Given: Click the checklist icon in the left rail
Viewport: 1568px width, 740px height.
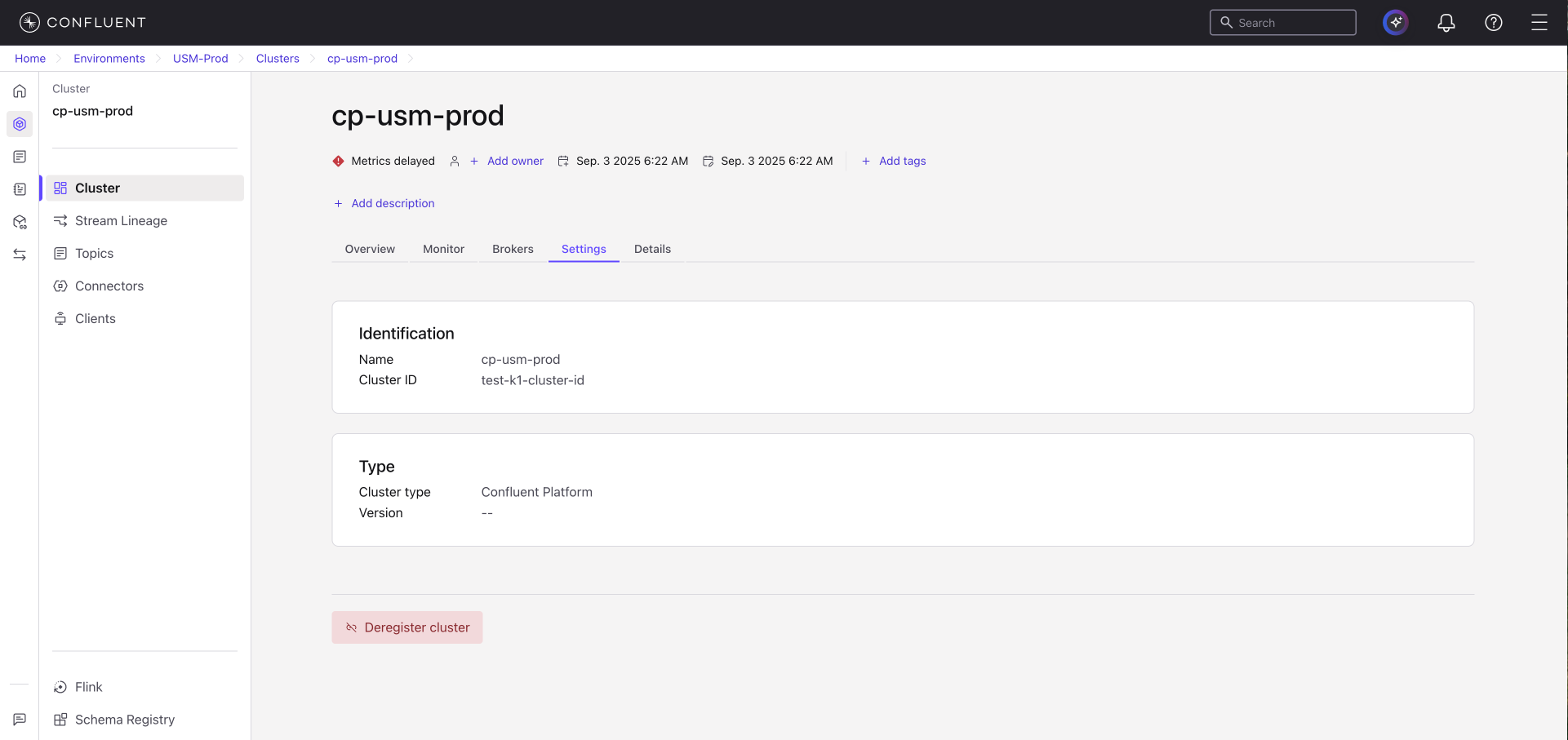Looking at the screenshot, I should 20,189.
